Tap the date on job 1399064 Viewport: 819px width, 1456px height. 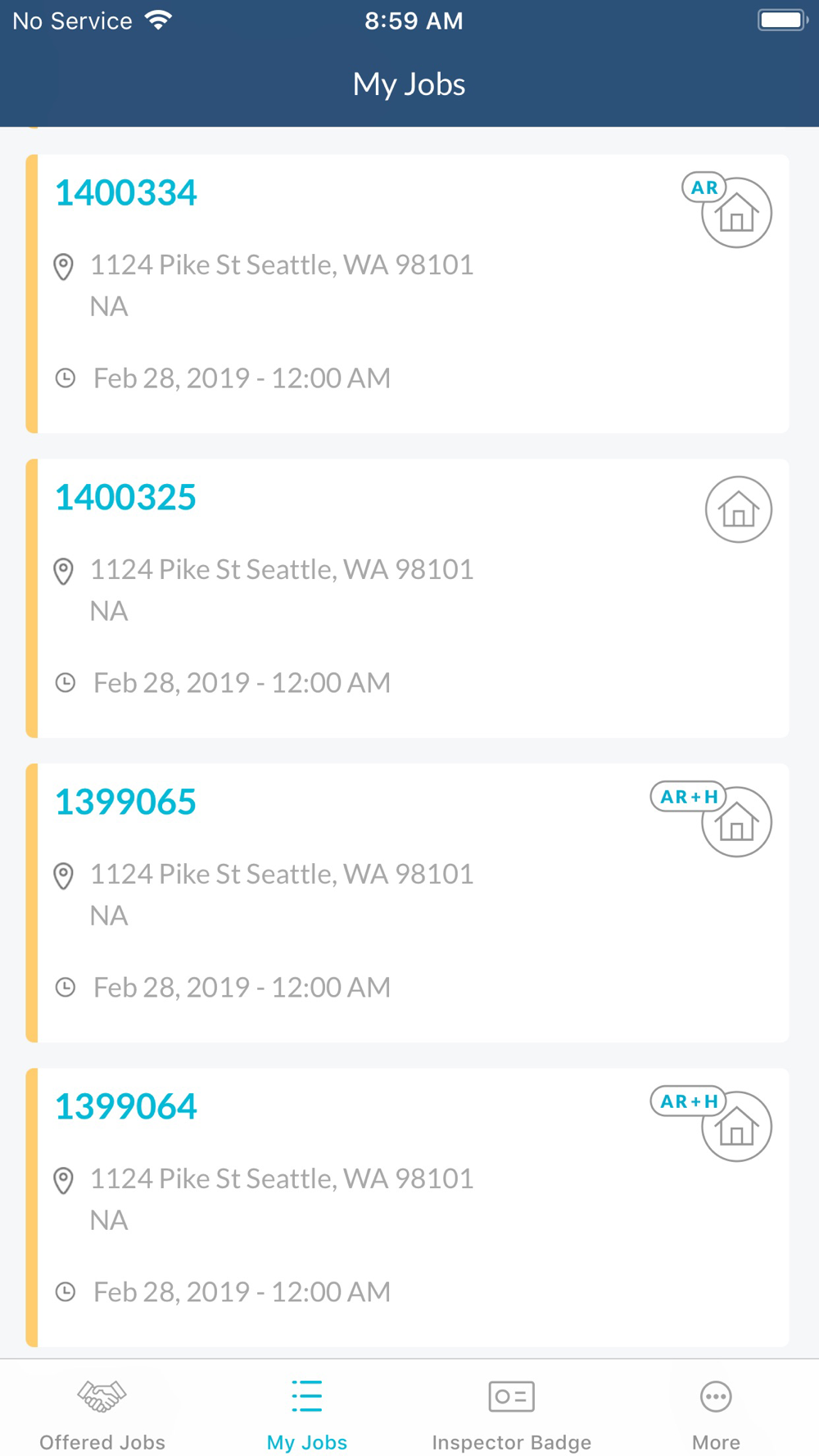click(x=242, y=1292)
